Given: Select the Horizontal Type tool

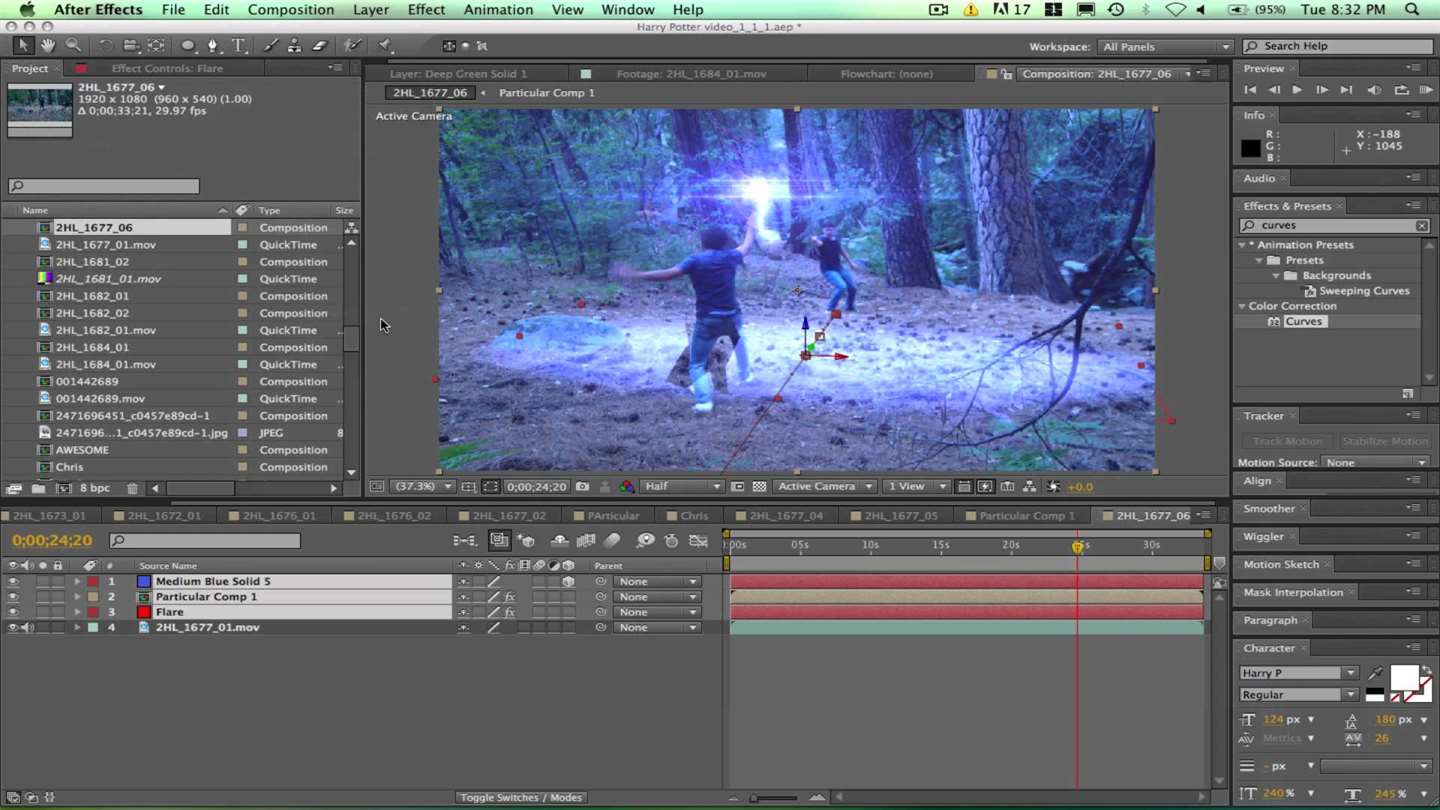Looking at the screenshot, I should (238, 46).
